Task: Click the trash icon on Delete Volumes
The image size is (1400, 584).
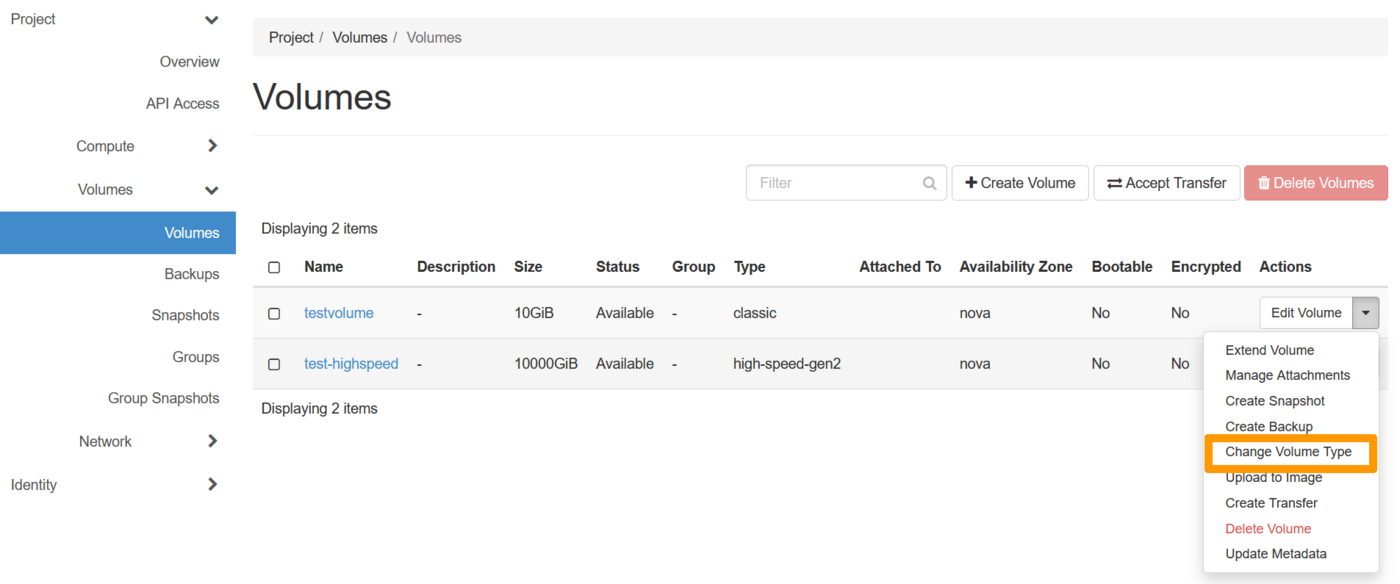Action: pyautogui.click(x=1262, y=182)
